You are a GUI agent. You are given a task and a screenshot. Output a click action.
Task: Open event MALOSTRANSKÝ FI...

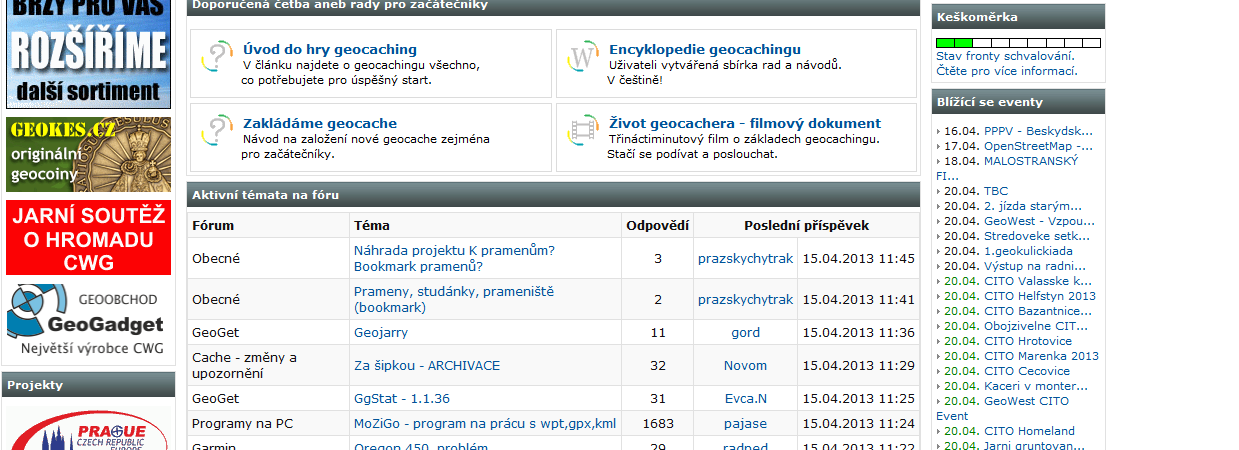1007,168
